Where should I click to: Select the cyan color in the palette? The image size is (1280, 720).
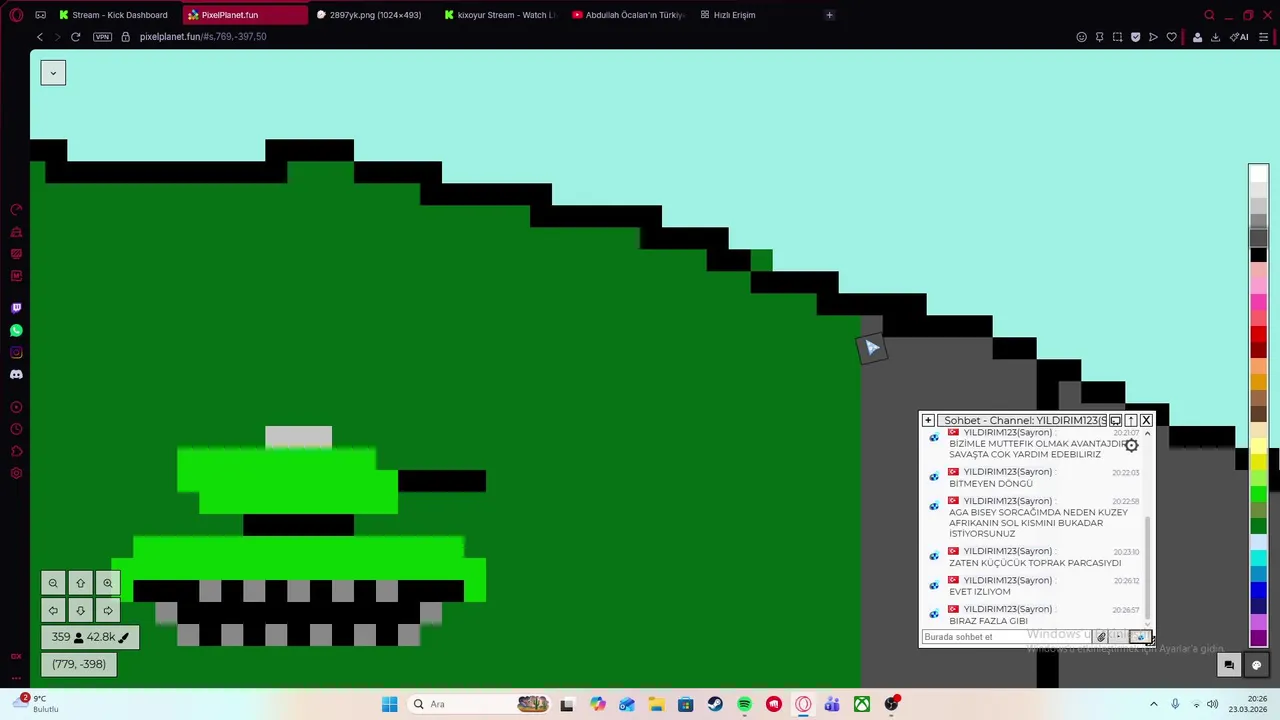(1258, 558)
